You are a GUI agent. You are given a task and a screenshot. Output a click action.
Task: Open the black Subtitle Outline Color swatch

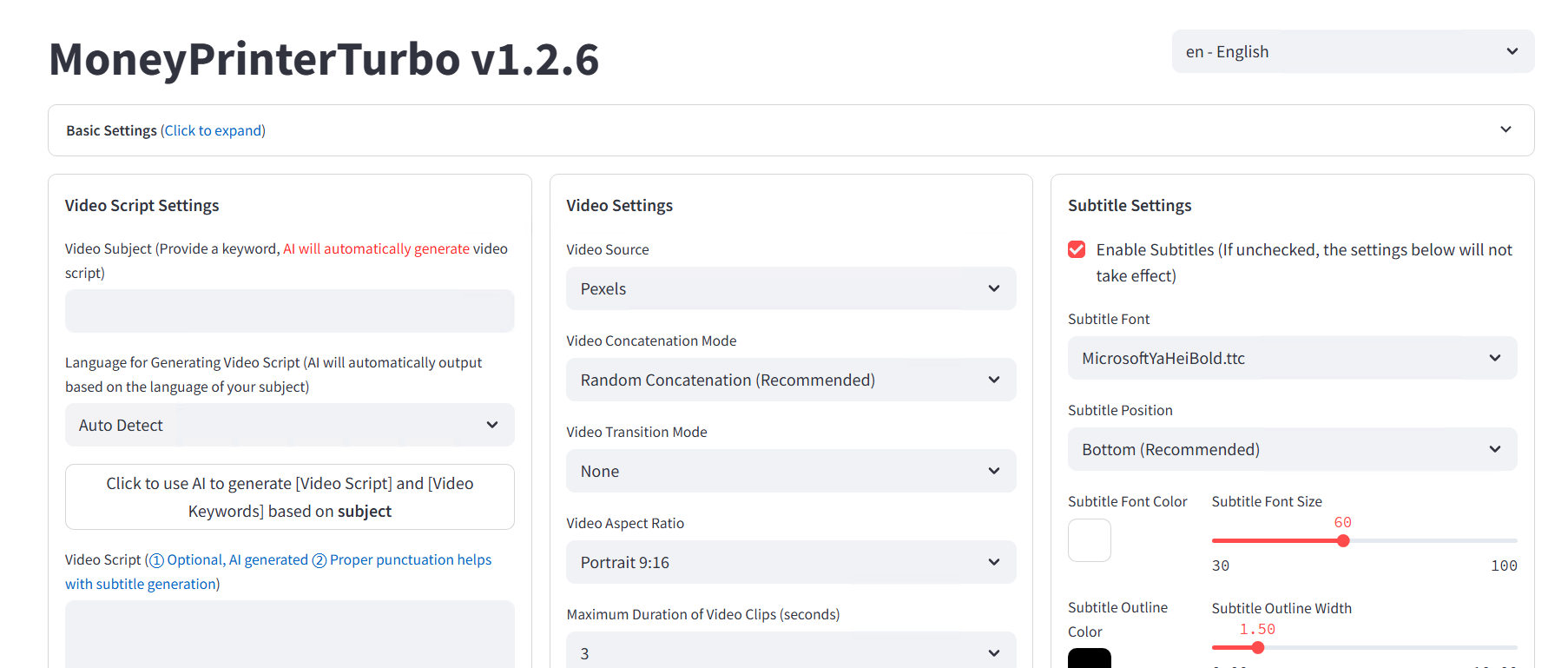pos(1090,658)
